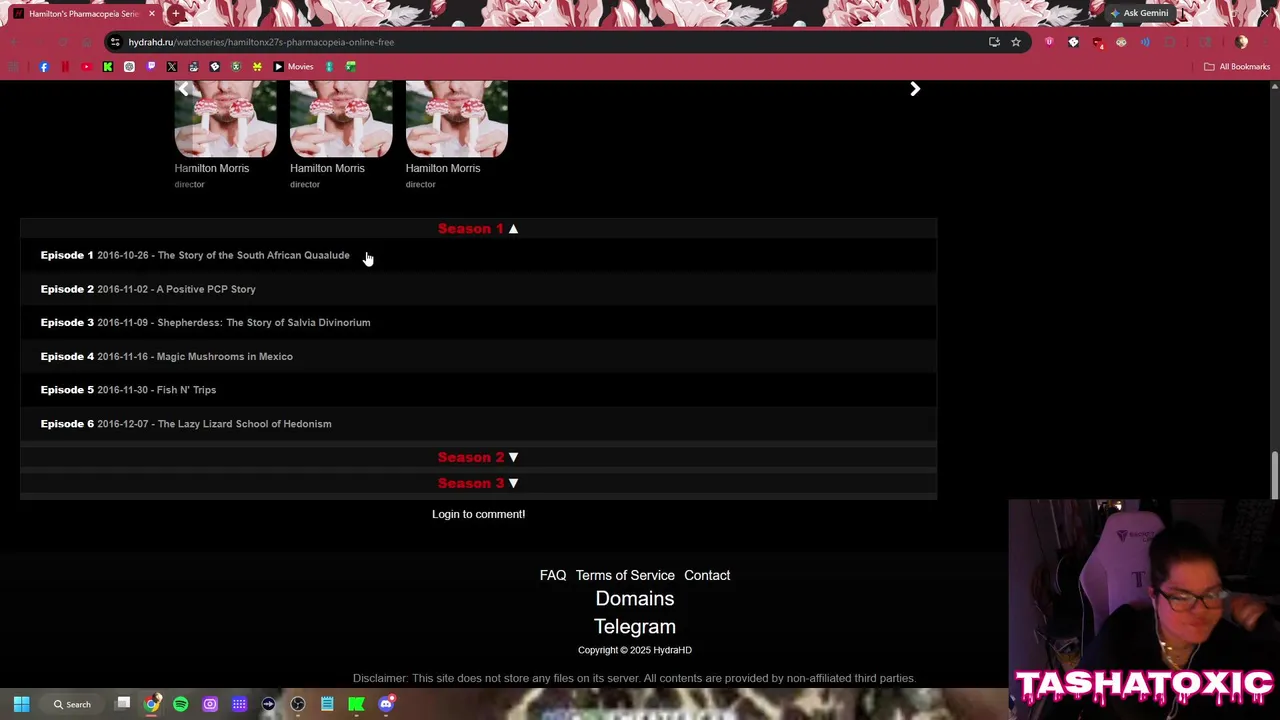Click the blue sound waves extension icon
The height and width of the screenshot is (720, 1280).
click(1145, 42)
